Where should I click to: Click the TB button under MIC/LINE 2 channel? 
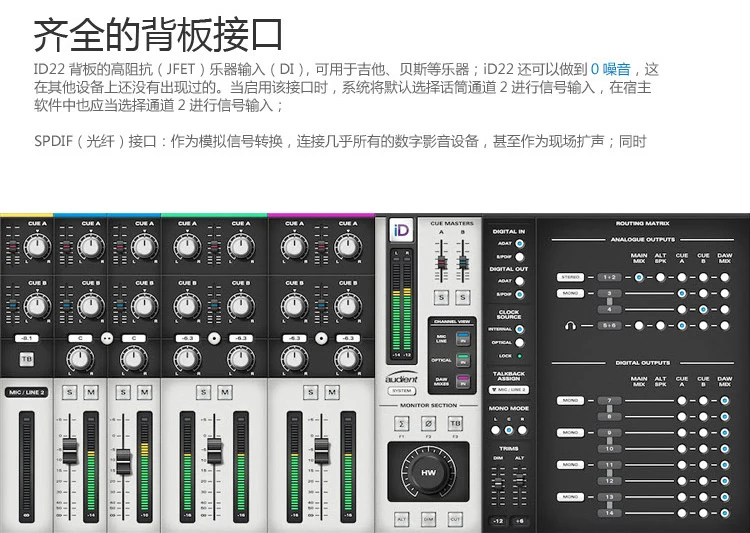pos(27,359)
